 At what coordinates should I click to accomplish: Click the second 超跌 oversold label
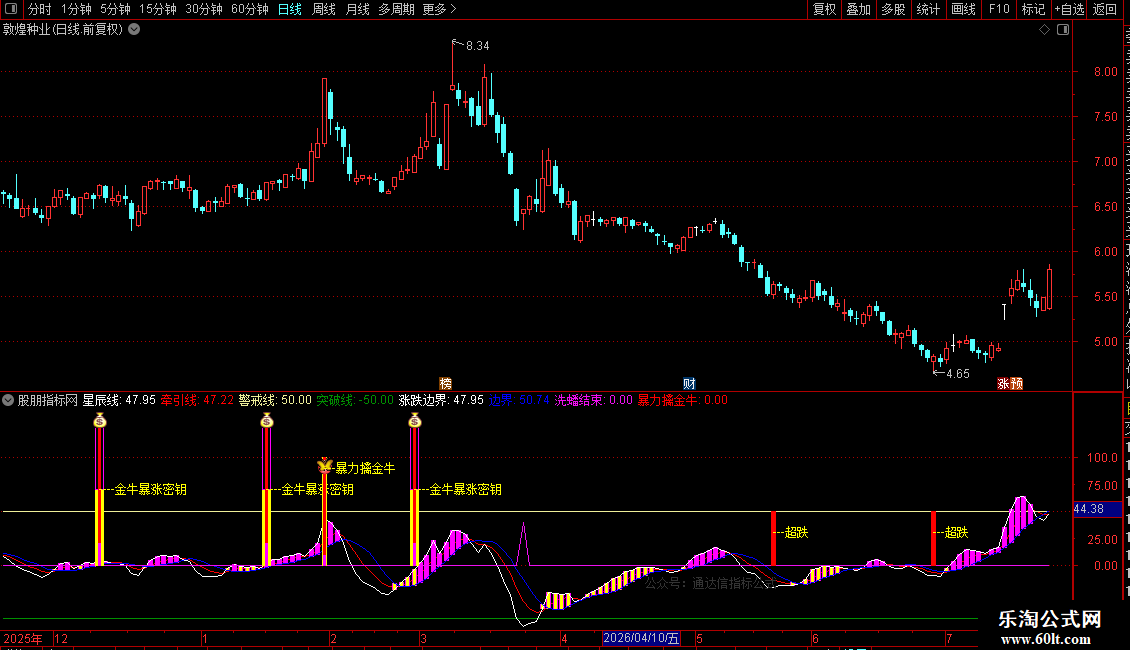point(956,533)
